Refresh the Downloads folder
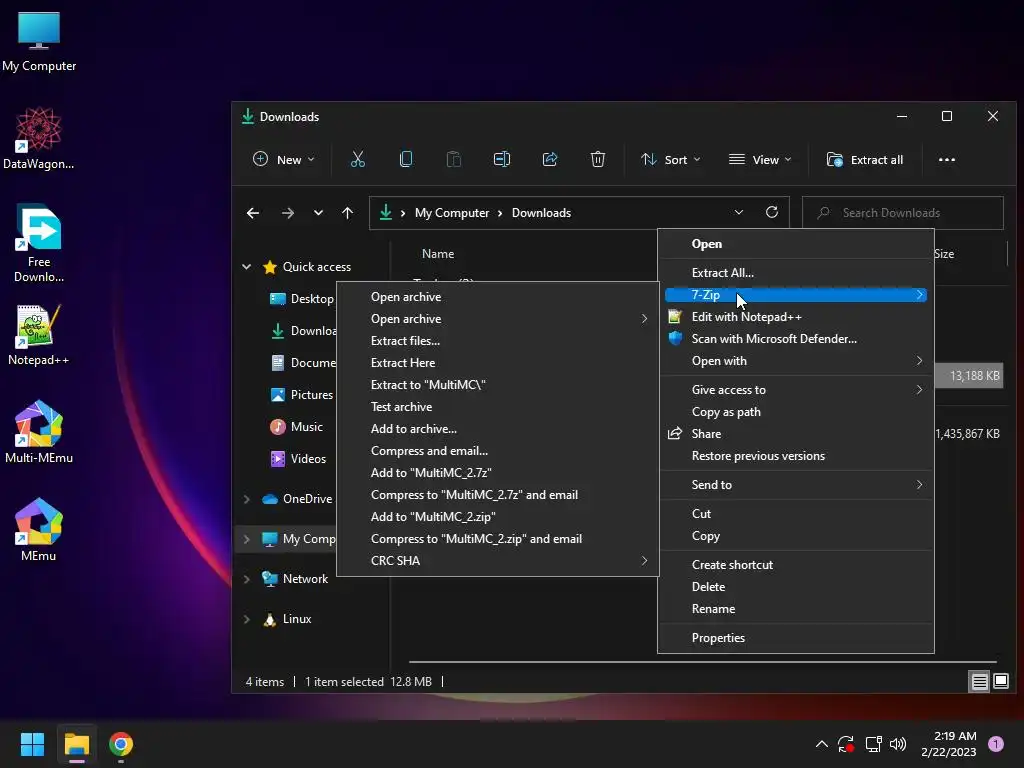The width and height of the screenshot is (1024, 768). [x=771, y=212]
